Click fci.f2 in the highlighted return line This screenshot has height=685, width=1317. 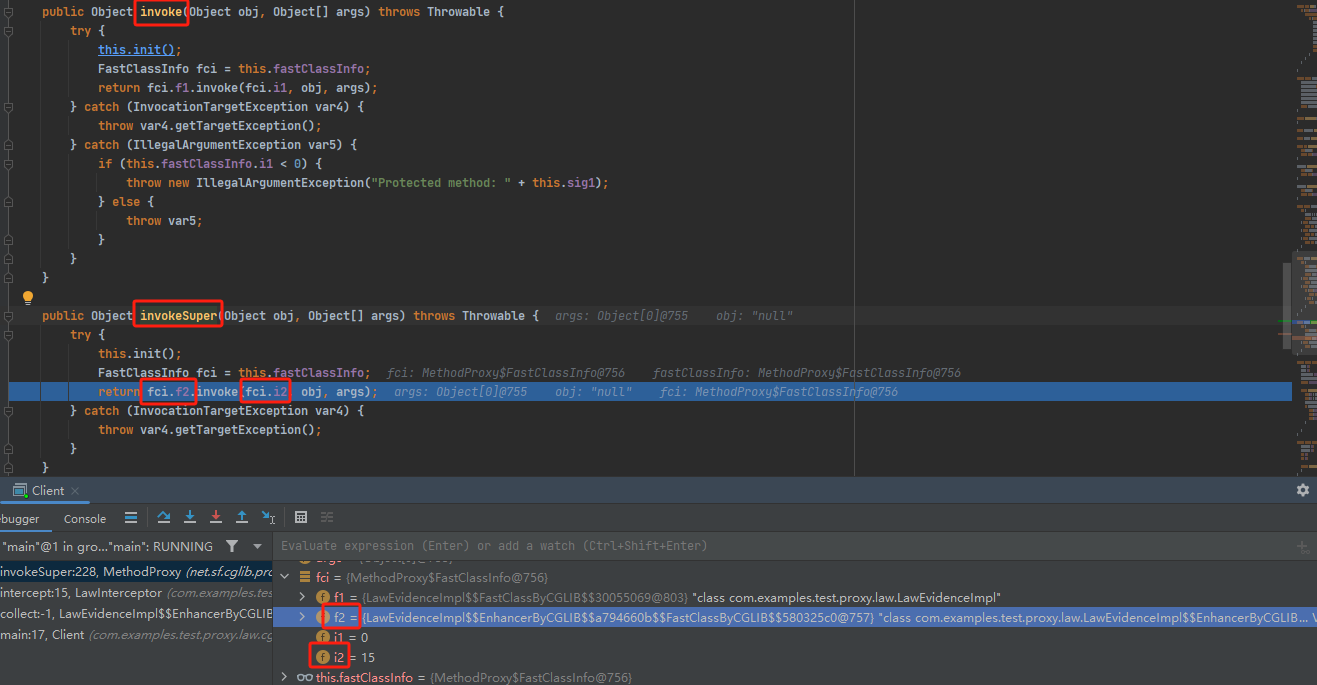point(169,392)
